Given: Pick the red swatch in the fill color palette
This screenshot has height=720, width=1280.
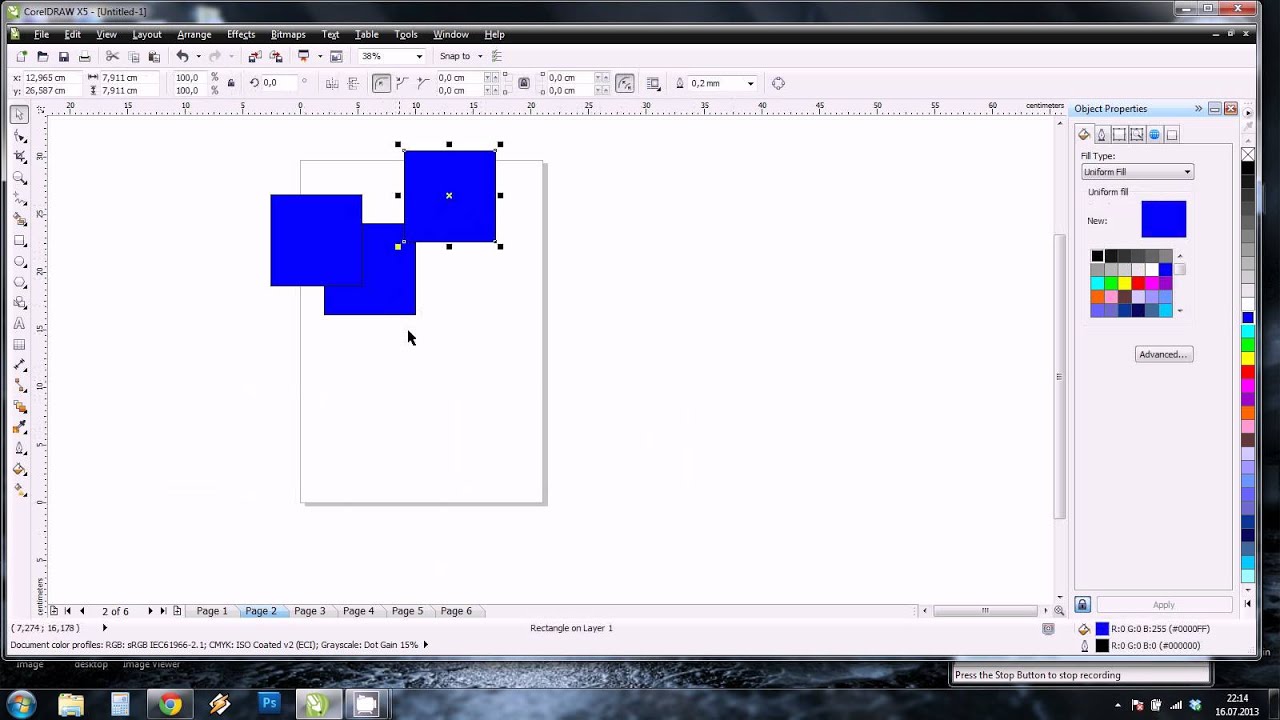Looking at the screenshot, I should [x=1137, y=283].
